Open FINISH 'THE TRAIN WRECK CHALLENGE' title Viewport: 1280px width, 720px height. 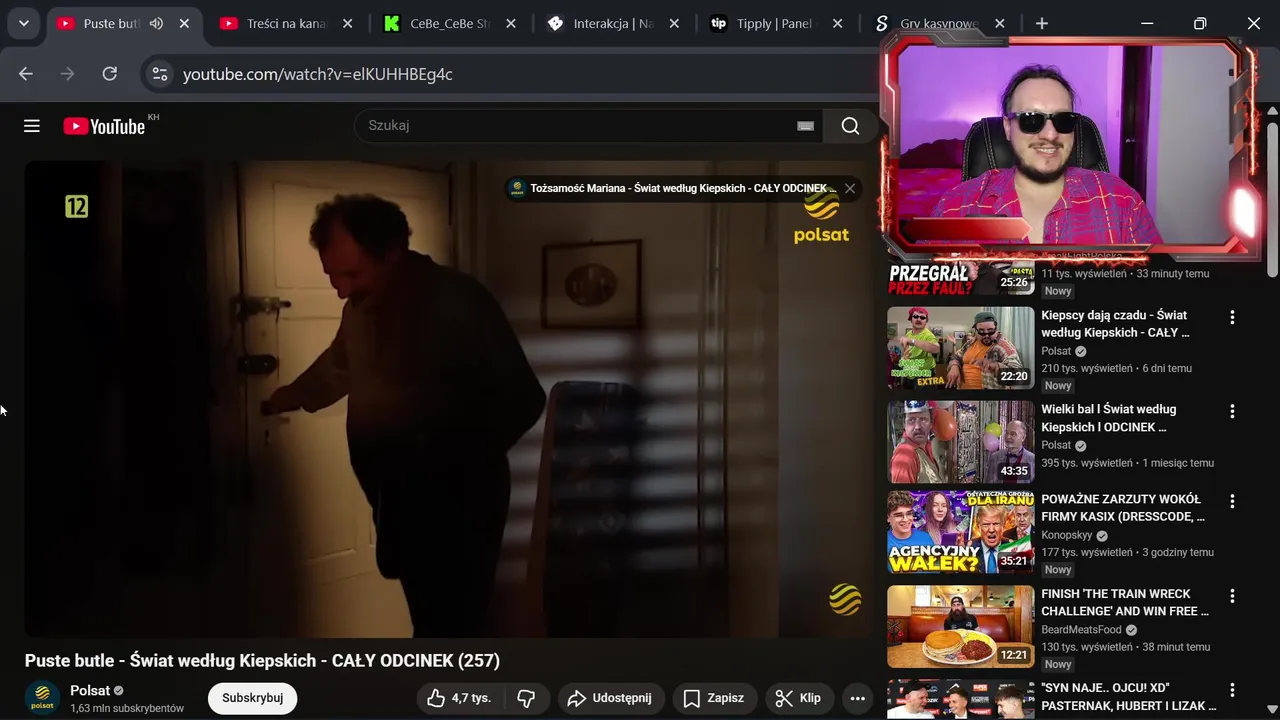point(1125,602)
